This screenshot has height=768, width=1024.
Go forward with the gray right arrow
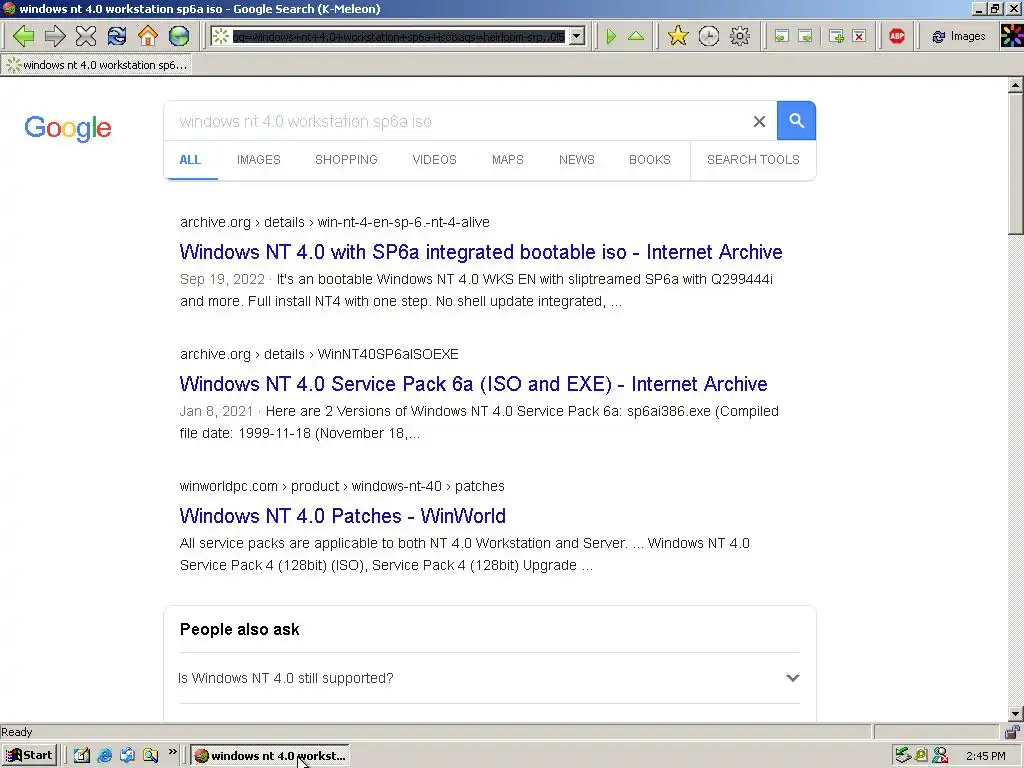point(55,36)
